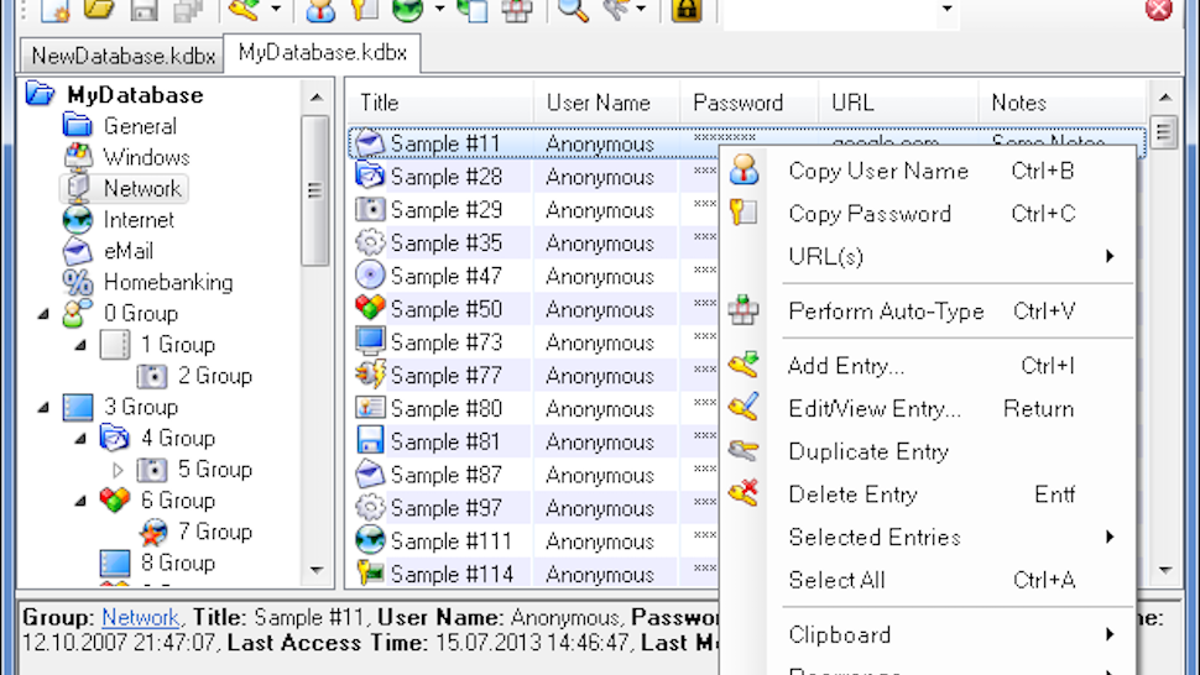
Task: Click the Copy User Name toolbar icon
Action: 321,10
